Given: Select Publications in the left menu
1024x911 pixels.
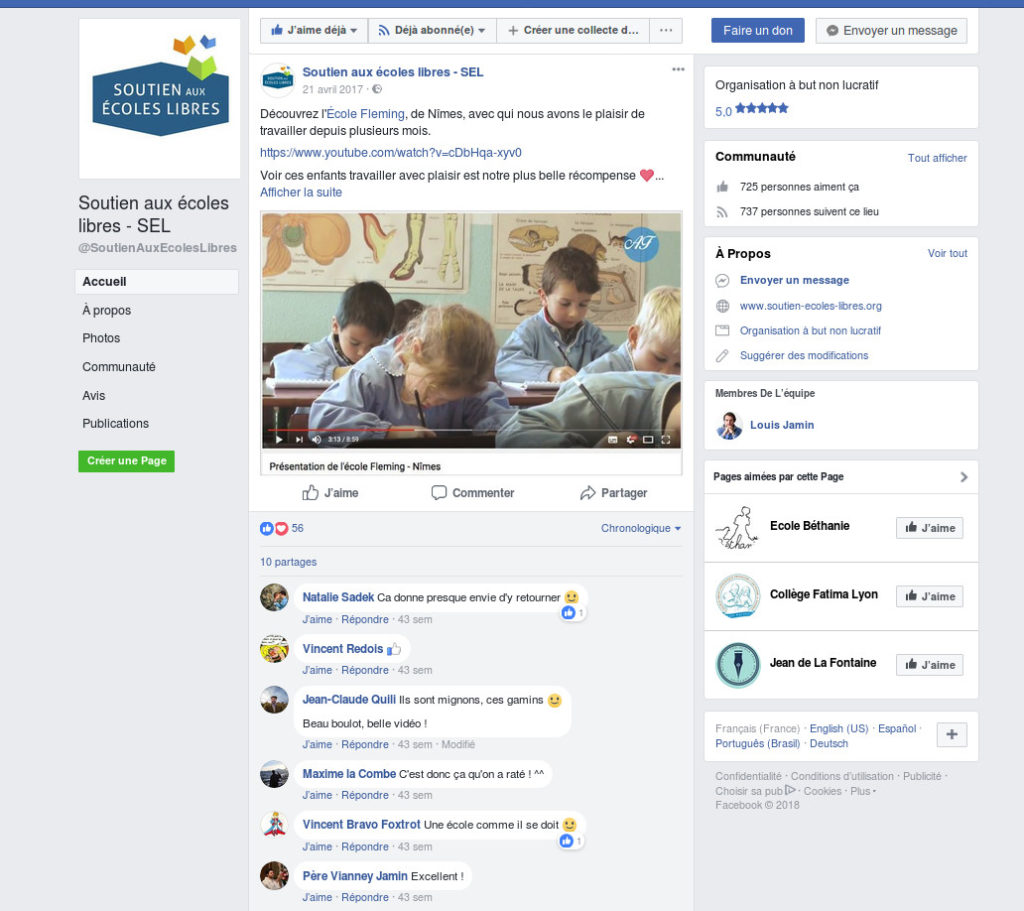Looking at the screenshot, I should [116, 424].
